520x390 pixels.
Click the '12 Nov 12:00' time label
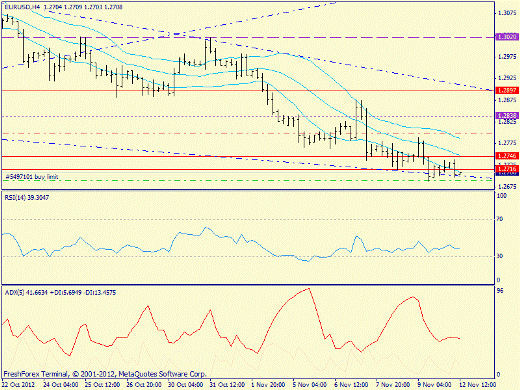[478, 384]
